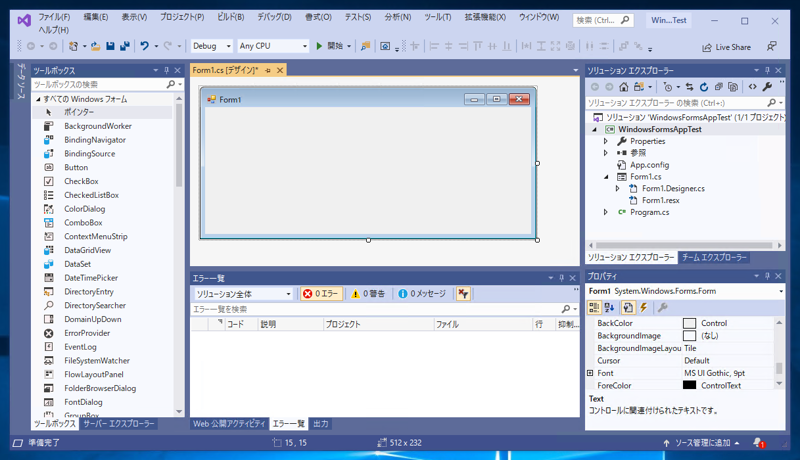Refresh Solution Explorer with the circular arrow
The height and width of the screenshot is (460, 800).
704,87
